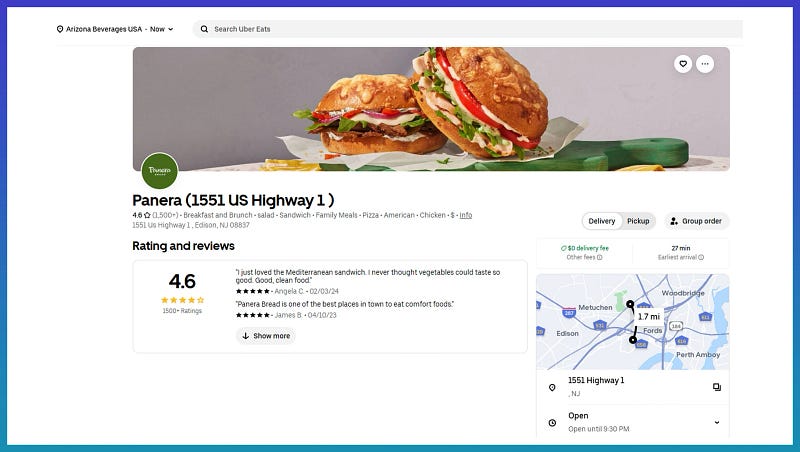Copy address with the copy icon
Screen dimensions: 800x452
click(x=717, y=387)
